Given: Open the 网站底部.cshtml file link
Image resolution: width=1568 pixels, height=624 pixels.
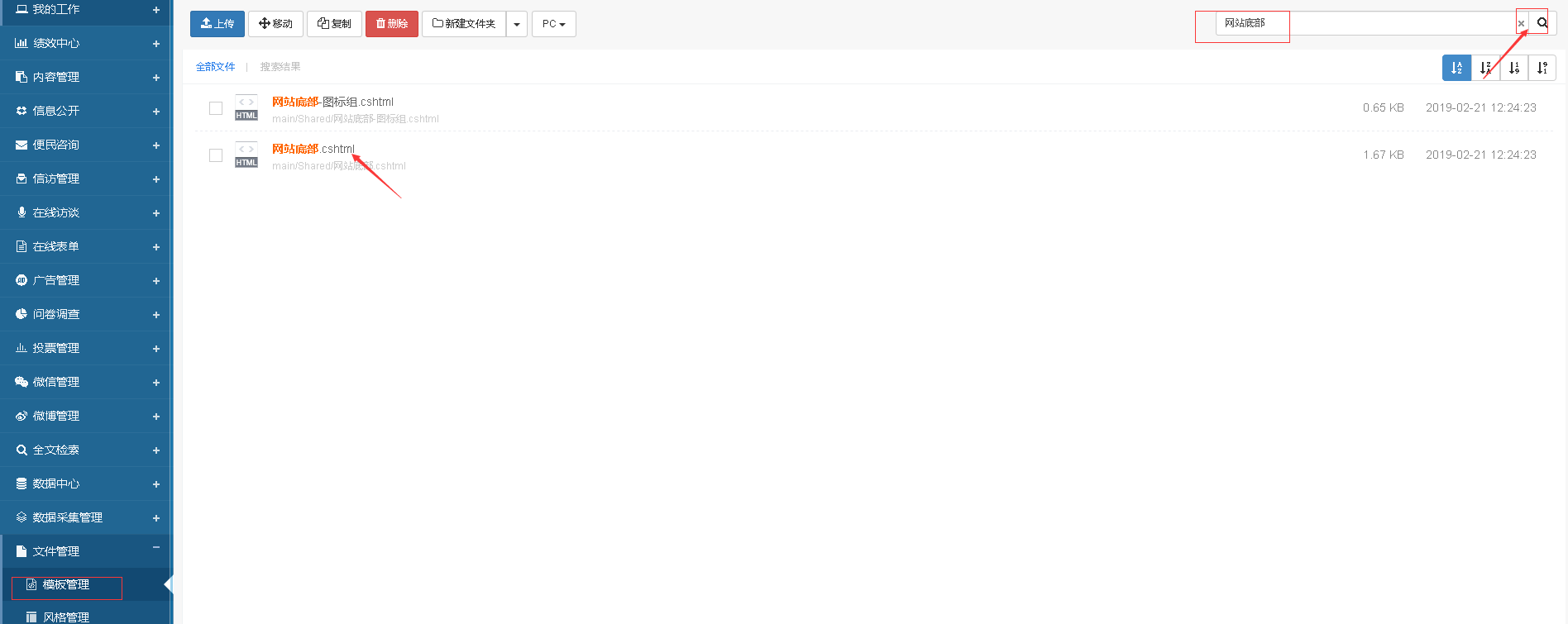Looking at the screenshot, I should pyautogui.click(x=313, y=149).
